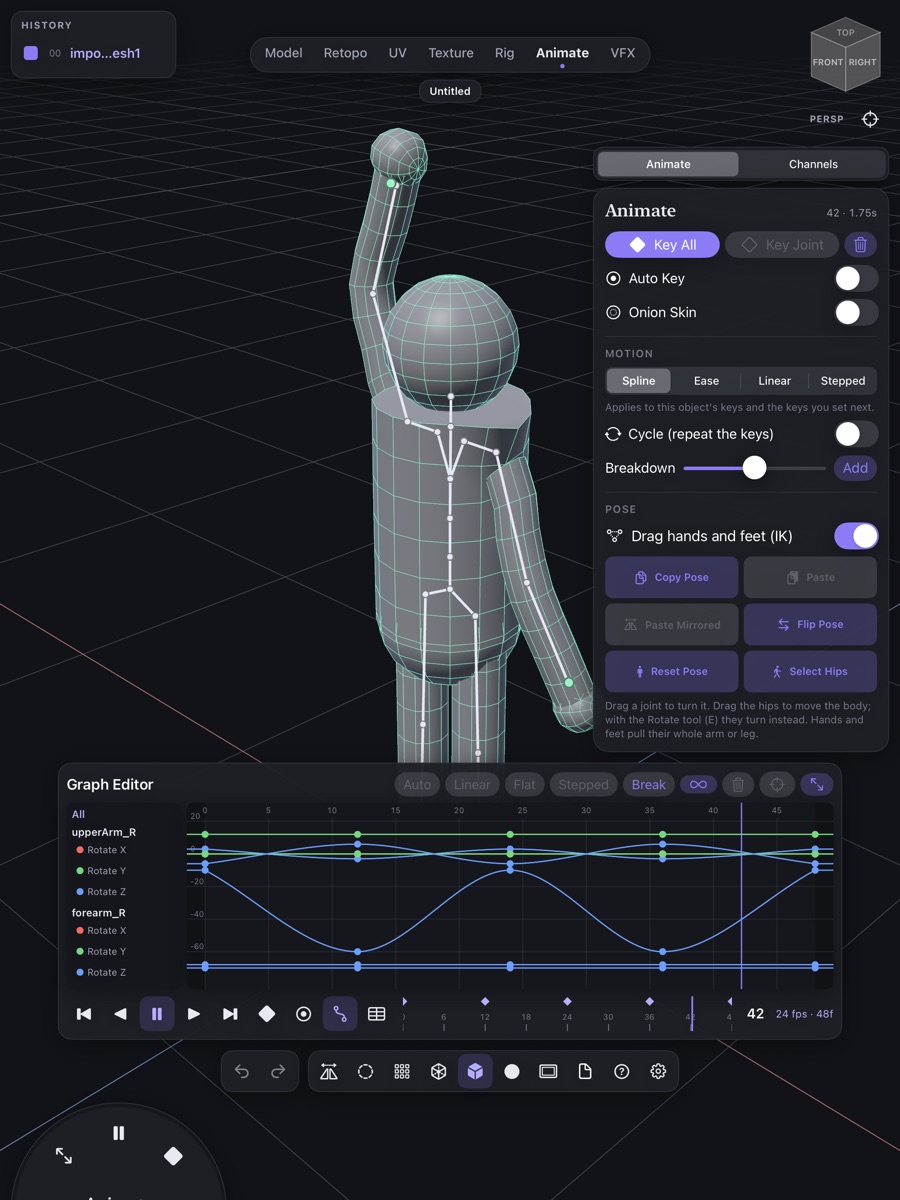This screenshot has width=900, height=1200.
Task: Step back one frame
Action: coord(120,1014)
